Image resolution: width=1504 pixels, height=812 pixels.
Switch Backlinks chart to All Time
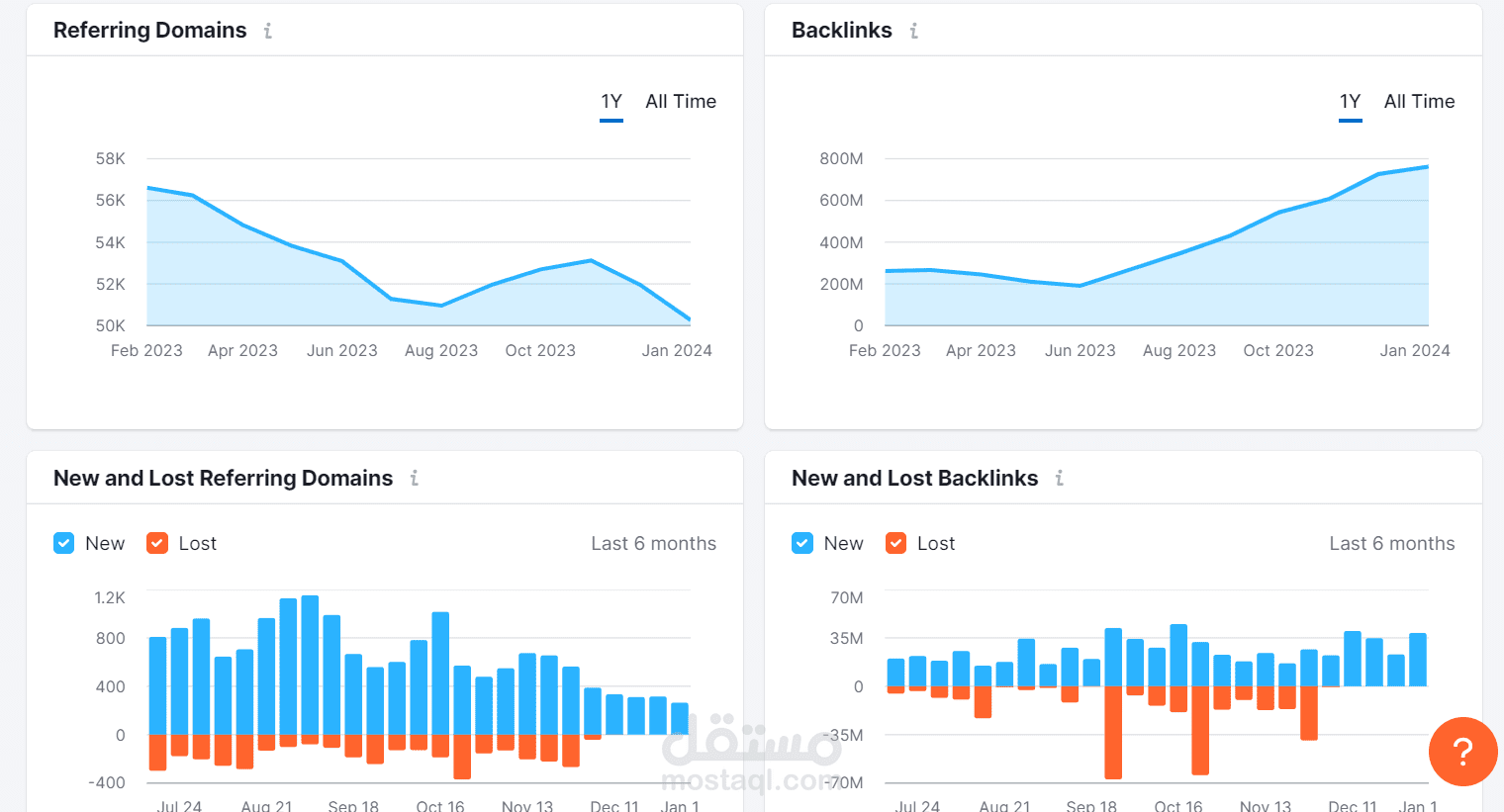pos(1419,102)
